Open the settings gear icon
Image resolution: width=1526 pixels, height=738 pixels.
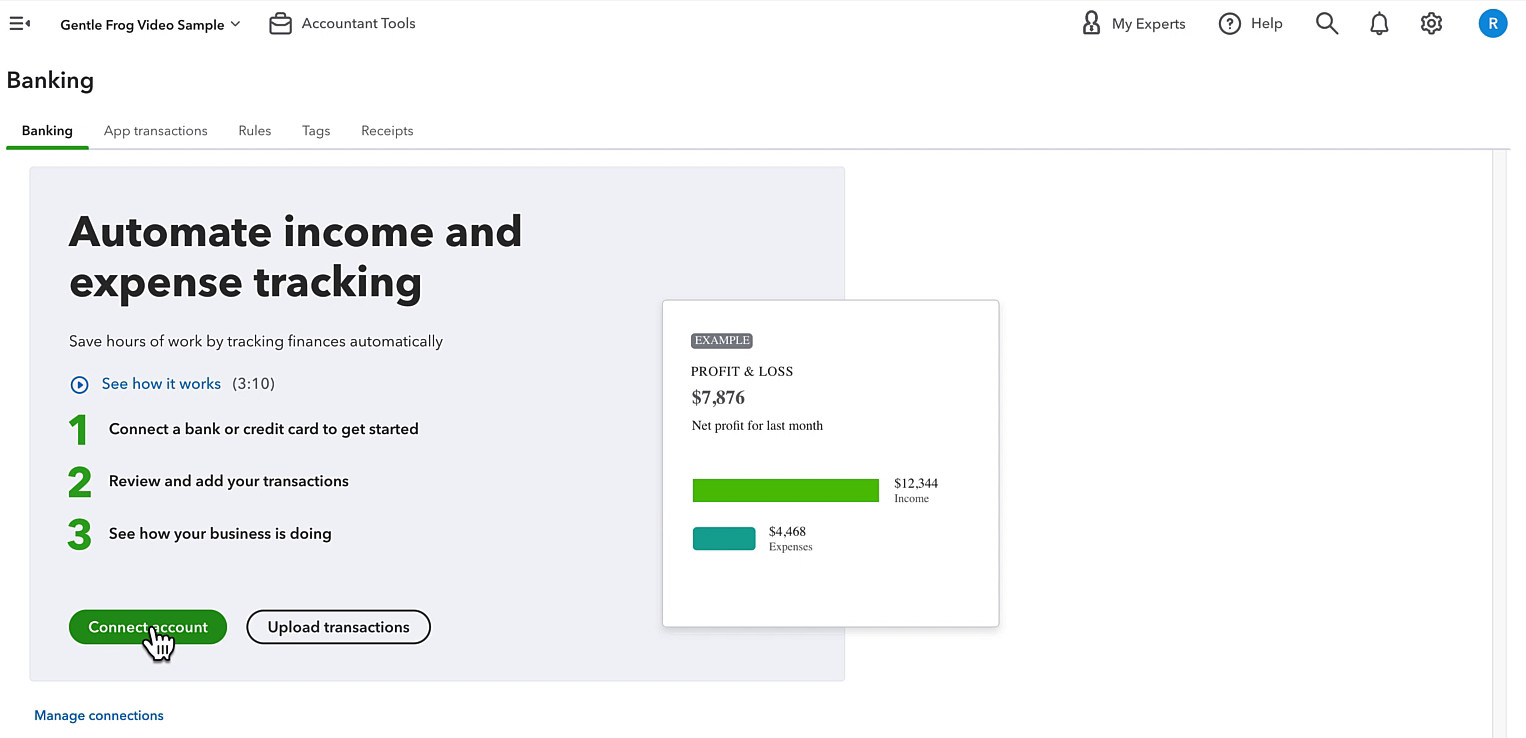pos(1431,24)
